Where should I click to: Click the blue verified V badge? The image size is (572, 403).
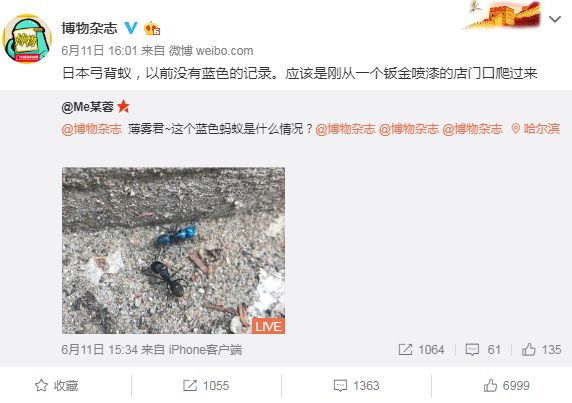(131, 28)
